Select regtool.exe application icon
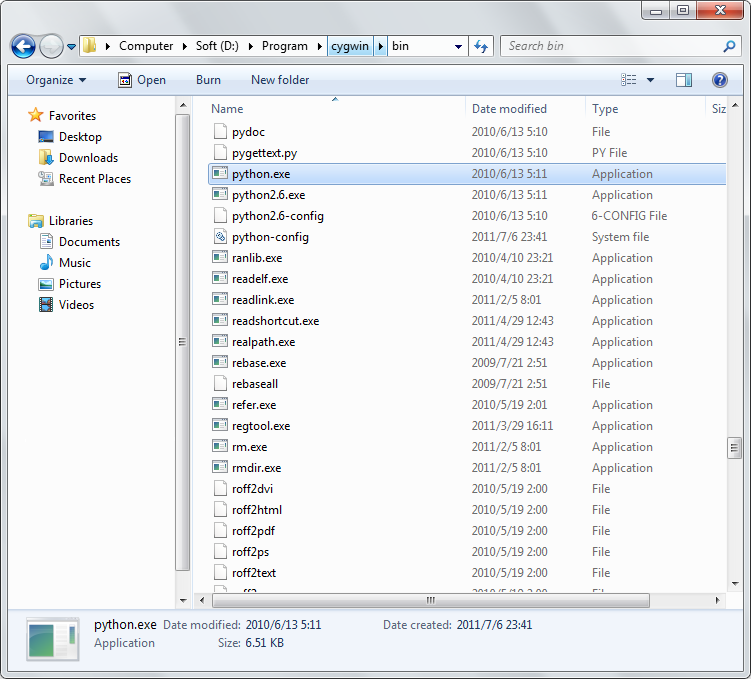 [x=220, y=426]
